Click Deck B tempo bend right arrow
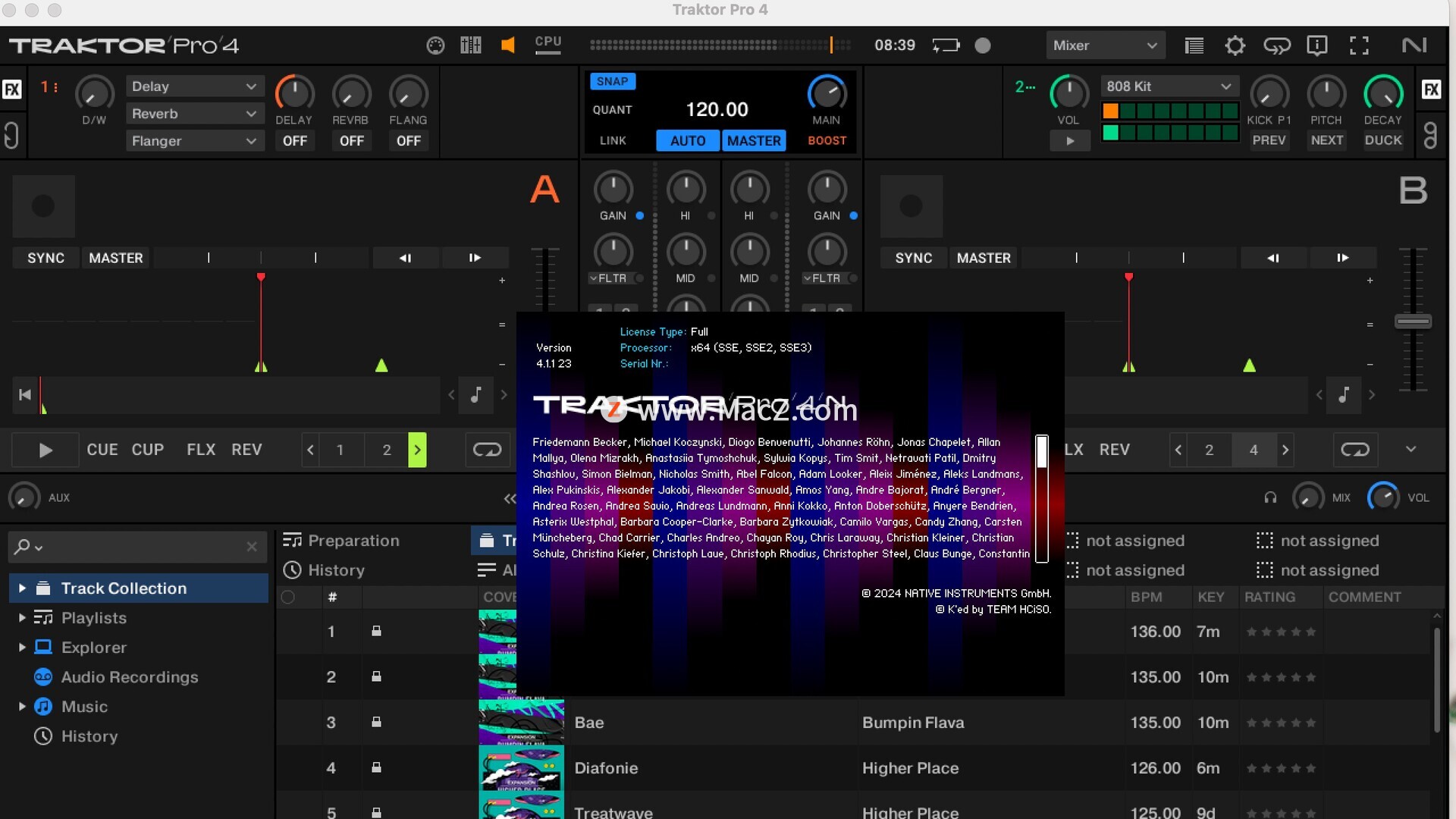 tap(1343, 258)
